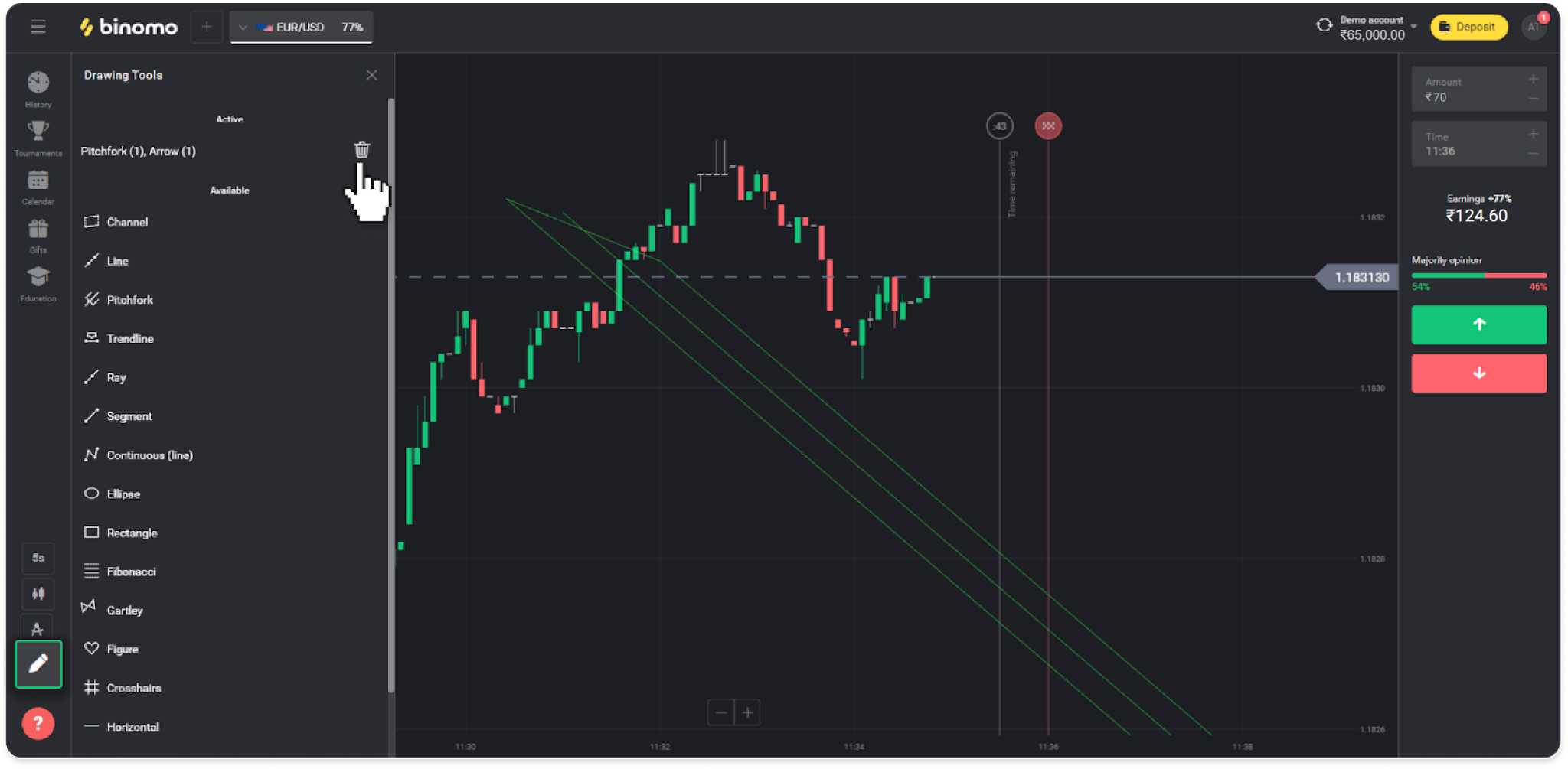Delete active drawings with trash icon
Screen dimensions: 1568x769
pos(361,150)
